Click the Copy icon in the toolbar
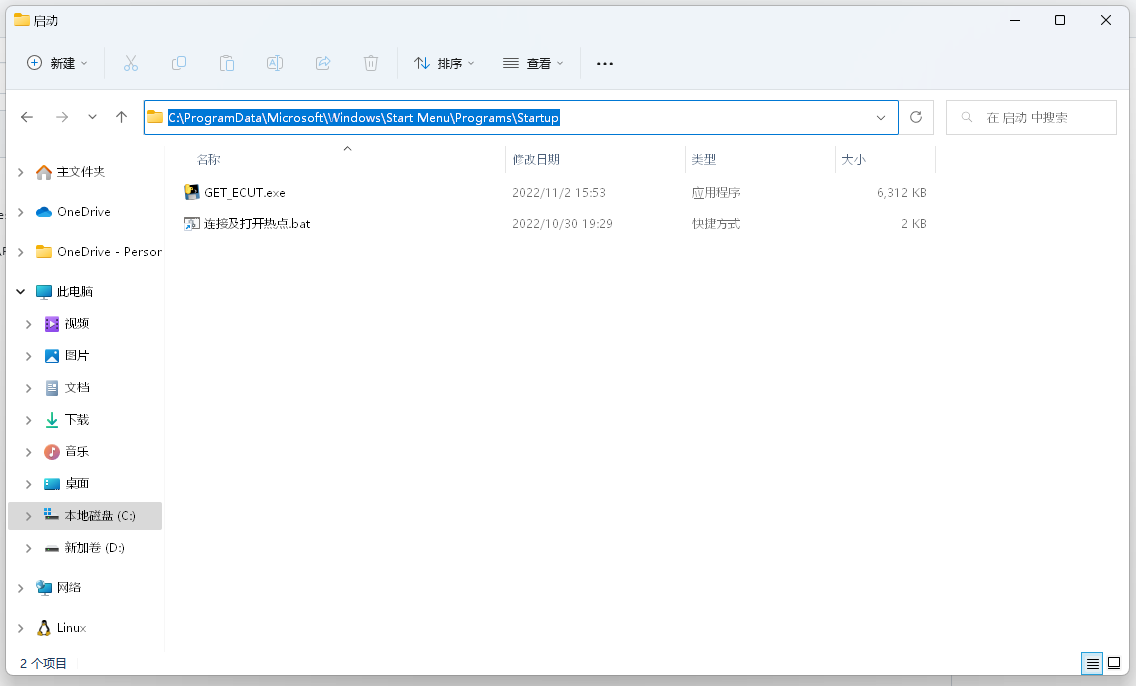 179,63
